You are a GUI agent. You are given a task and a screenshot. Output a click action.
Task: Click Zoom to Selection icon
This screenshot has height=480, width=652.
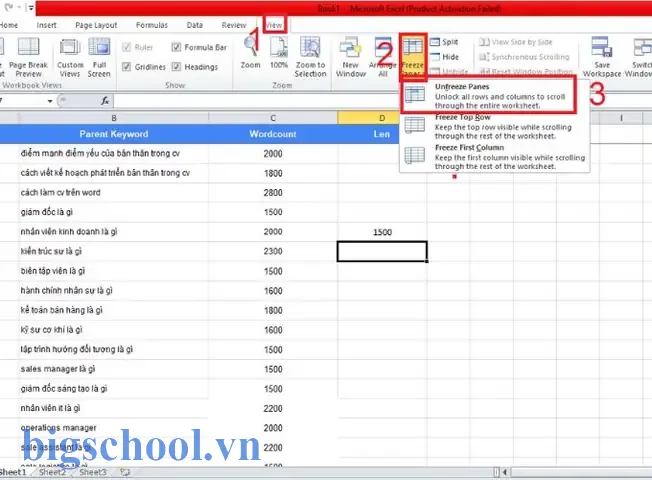click(x=310, y=57)
